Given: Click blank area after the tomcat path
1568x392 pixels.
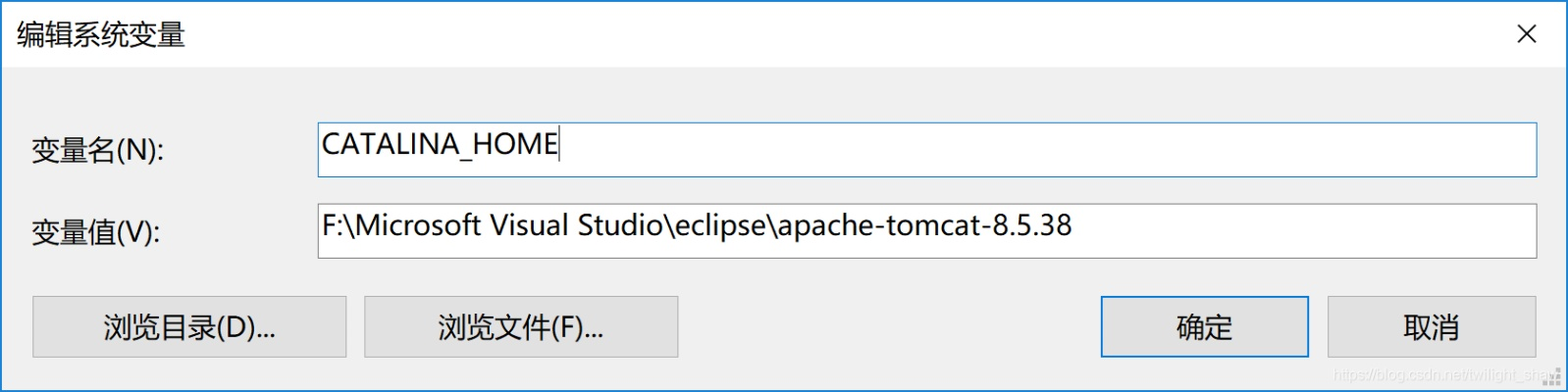Looking at the screenshot, I should pyautogui.click(x=1295, y=231).
